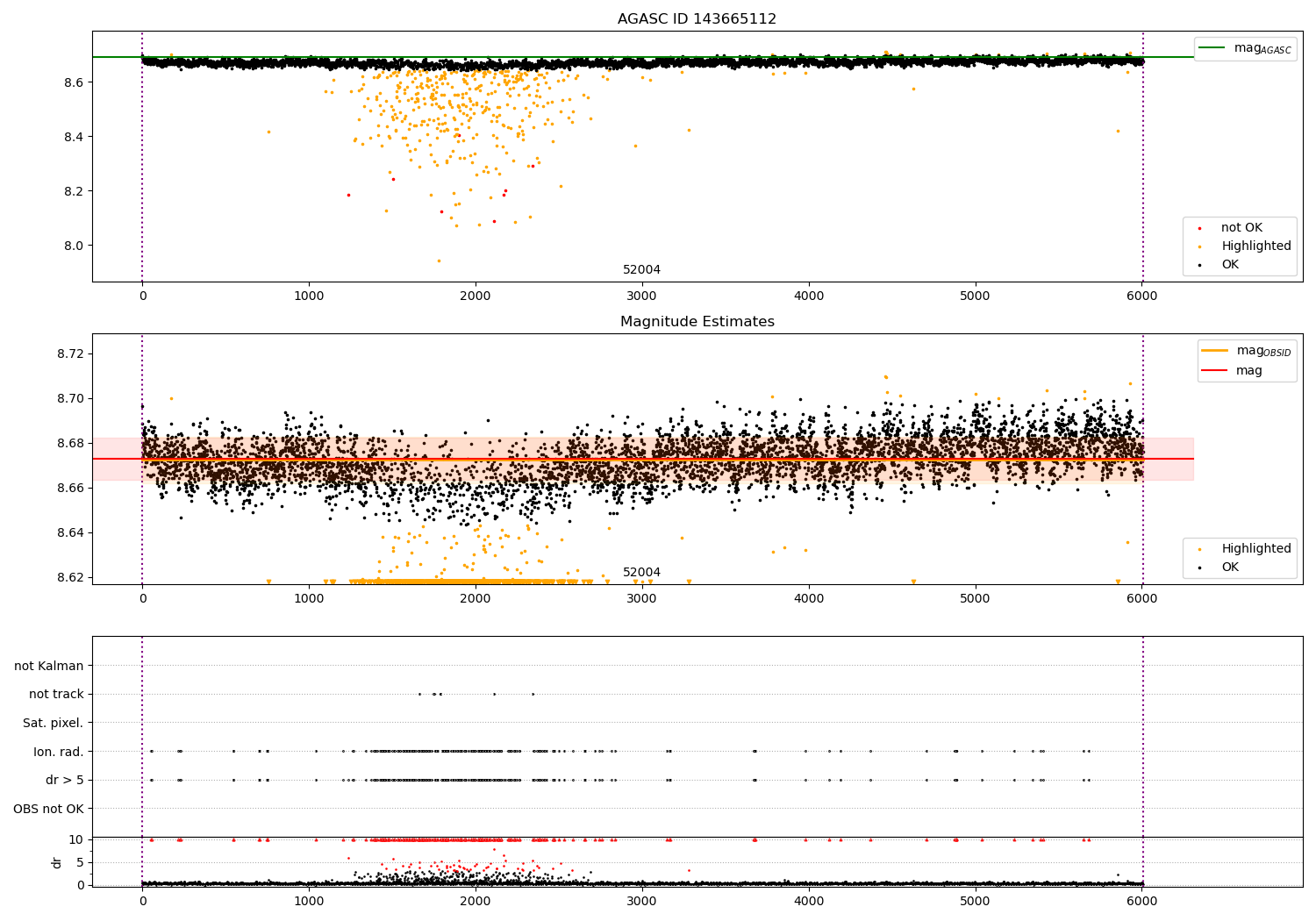The image size is (1316, 921).
Task: Click the 'not Kalman' axis label
Action: tap(48, 666)
